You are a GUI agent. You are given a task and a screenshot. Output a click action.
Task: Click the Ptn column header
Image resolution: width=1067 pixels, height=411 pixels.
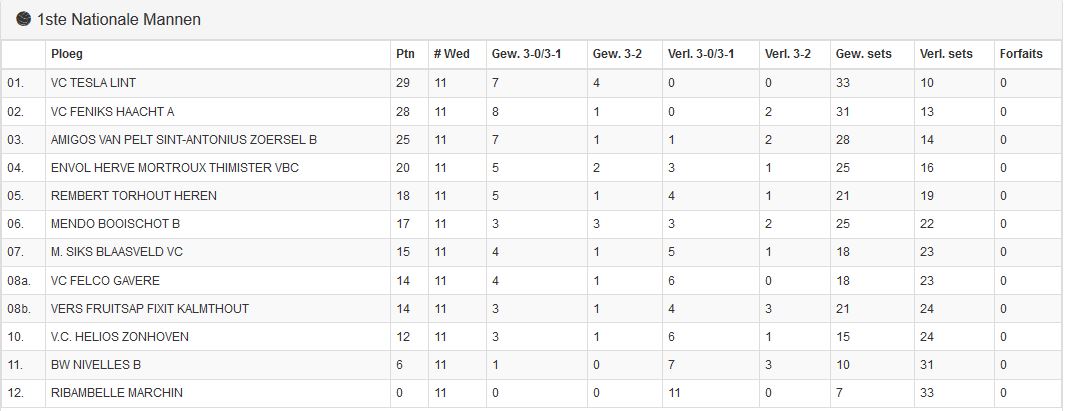(x=403, y=54)
